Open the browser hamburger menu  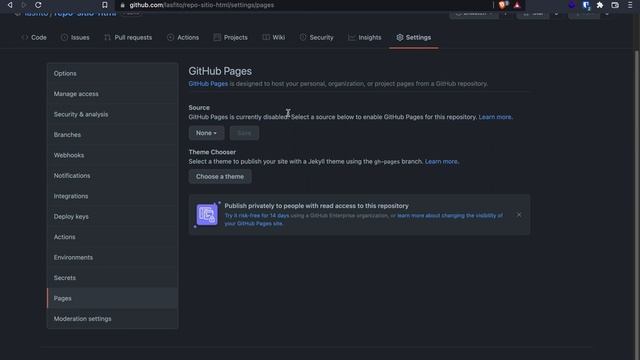[630, 5]
